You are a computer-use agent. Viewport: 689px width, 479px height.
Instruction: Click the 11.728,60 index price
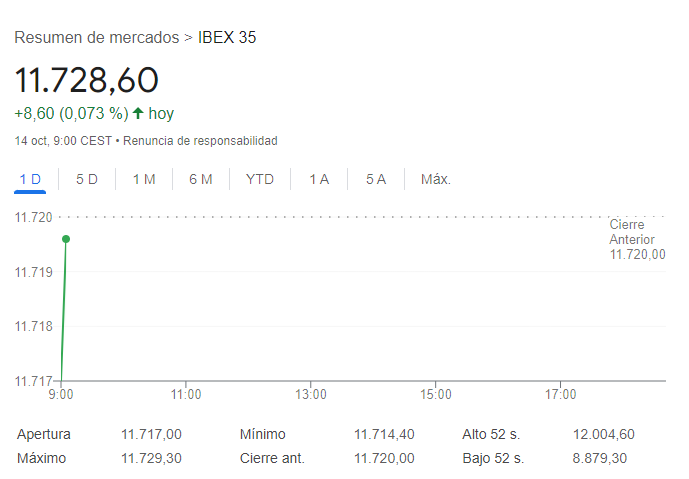coord(87,80)
